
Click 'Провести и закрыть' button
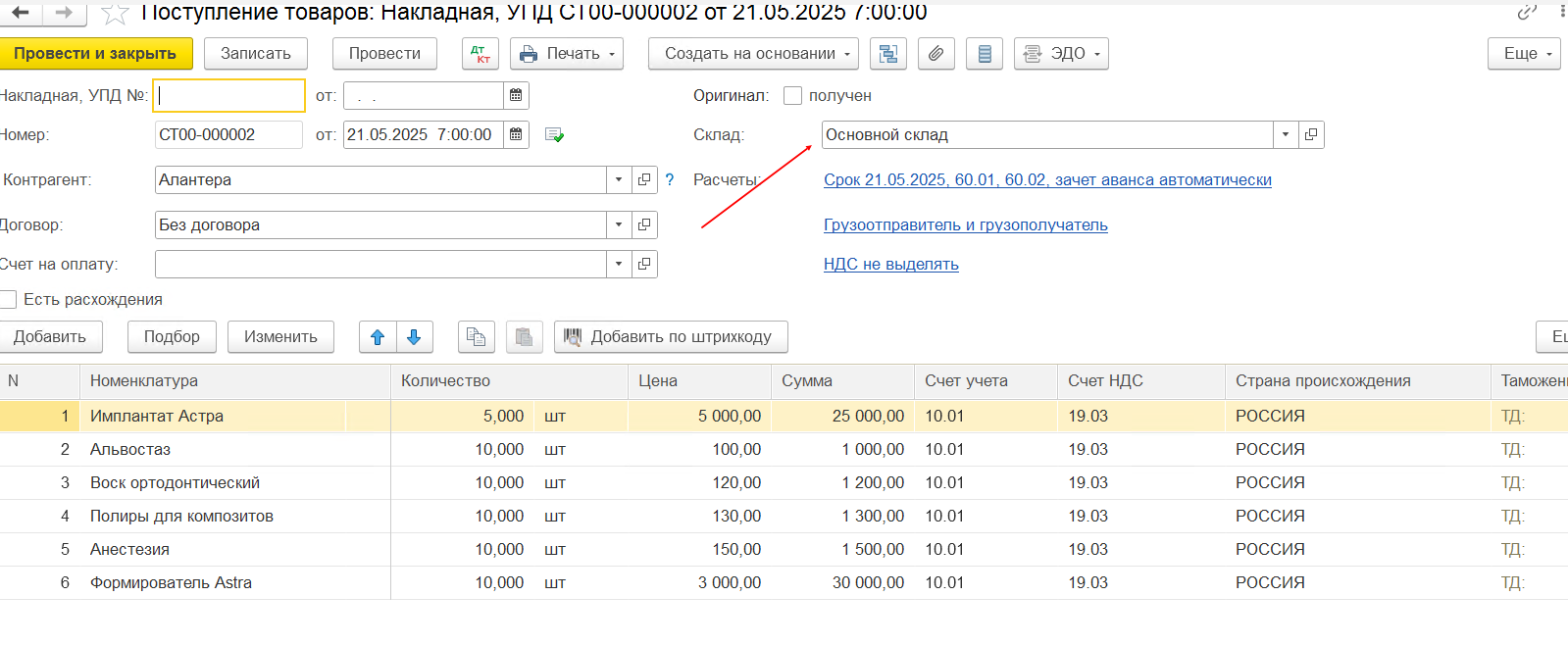click(95, 54)
